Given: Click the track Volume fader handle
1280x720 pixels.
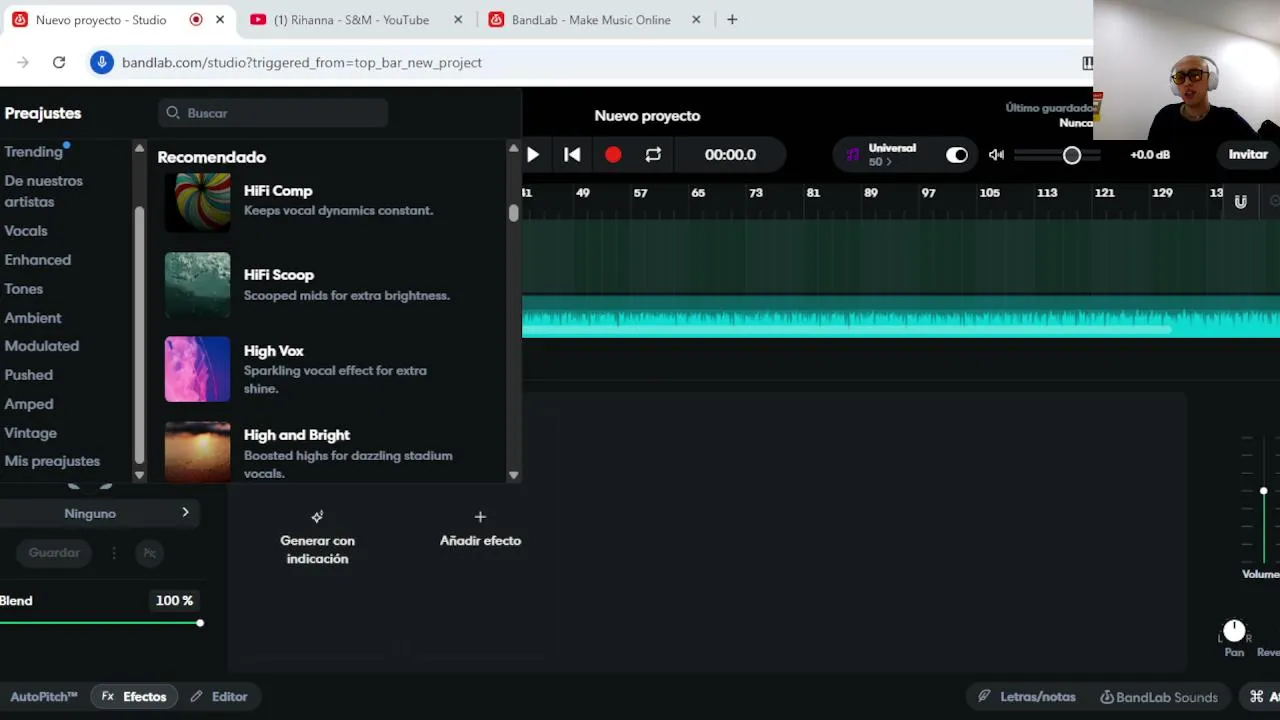Looking at the screenshot, I should click(x=1263, y=491).
